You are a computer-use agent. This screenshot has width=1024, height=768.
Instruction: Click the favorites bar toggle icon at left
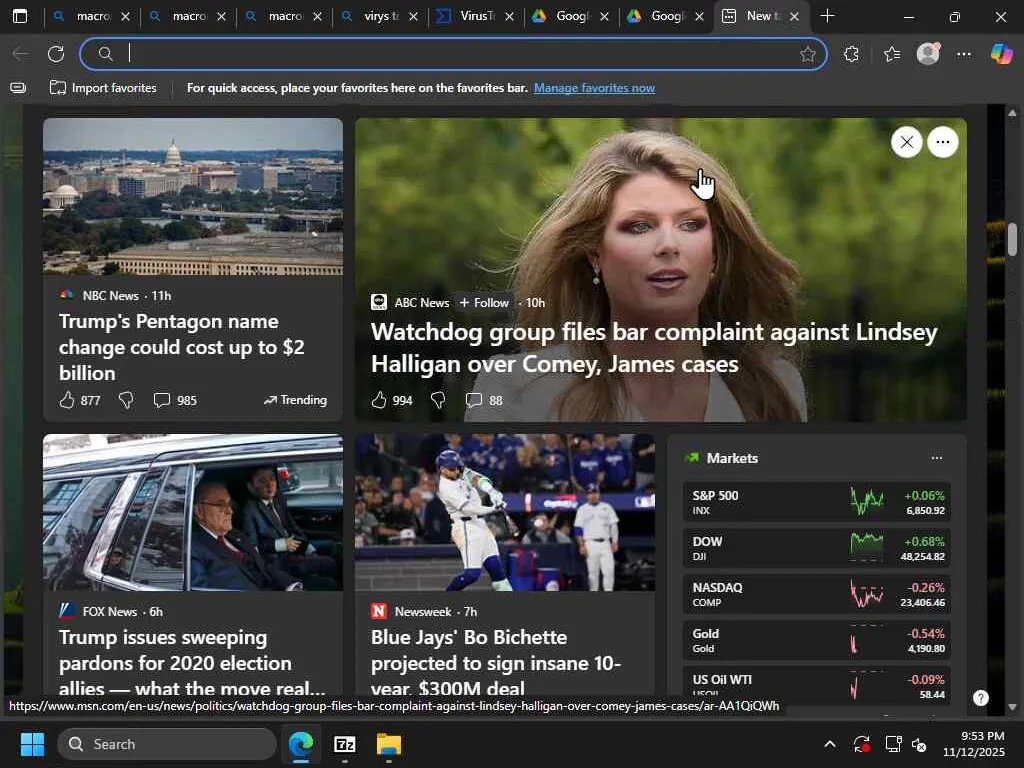pyautogui.click(x=18, y=88)
